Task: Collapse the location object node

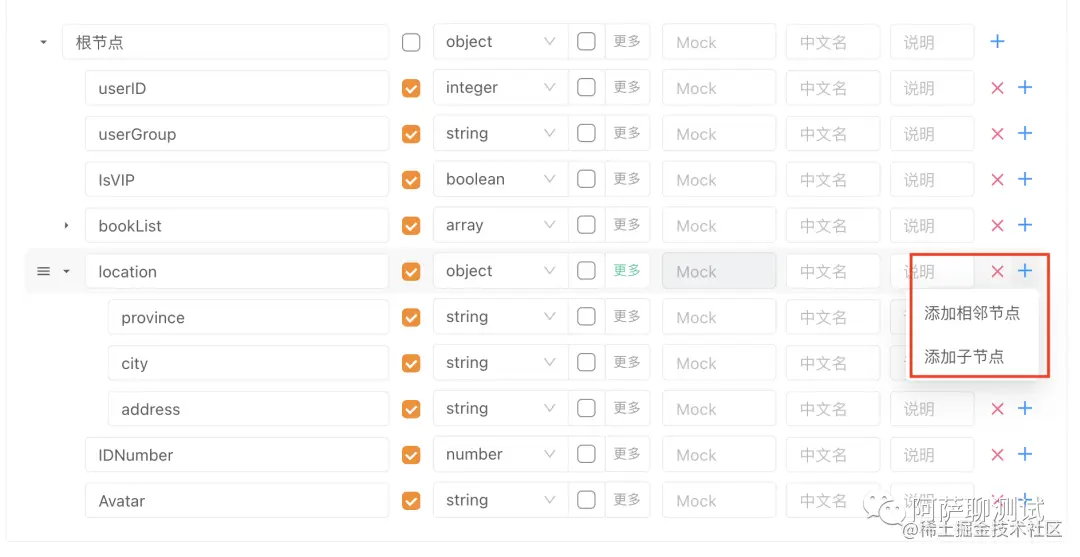Action: click(x=66, y=271)
